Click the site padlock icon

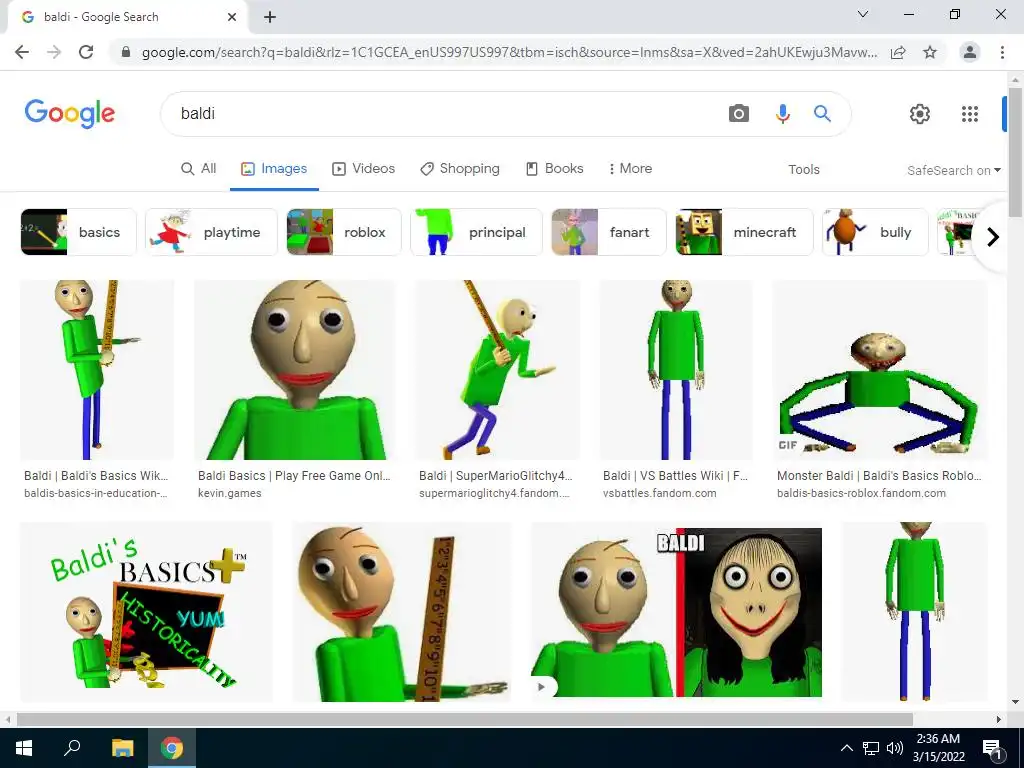click(x=126, y=52)
